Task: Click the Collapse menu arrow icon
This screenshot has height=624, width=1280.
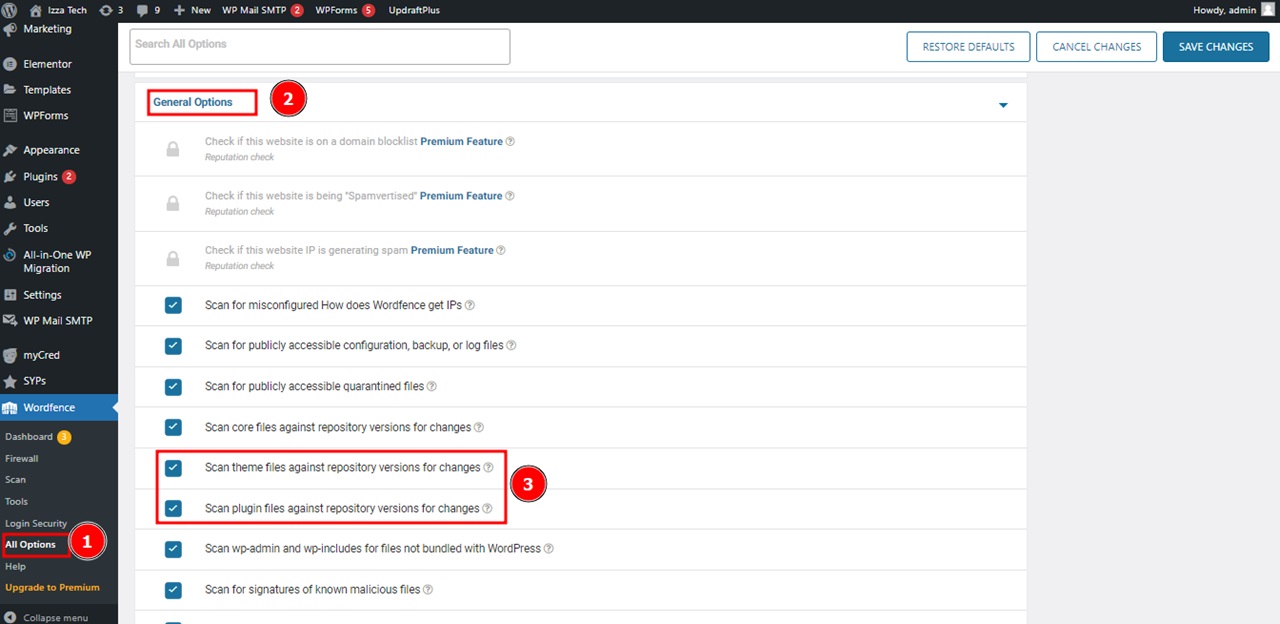Action: (x=10, y=618)
